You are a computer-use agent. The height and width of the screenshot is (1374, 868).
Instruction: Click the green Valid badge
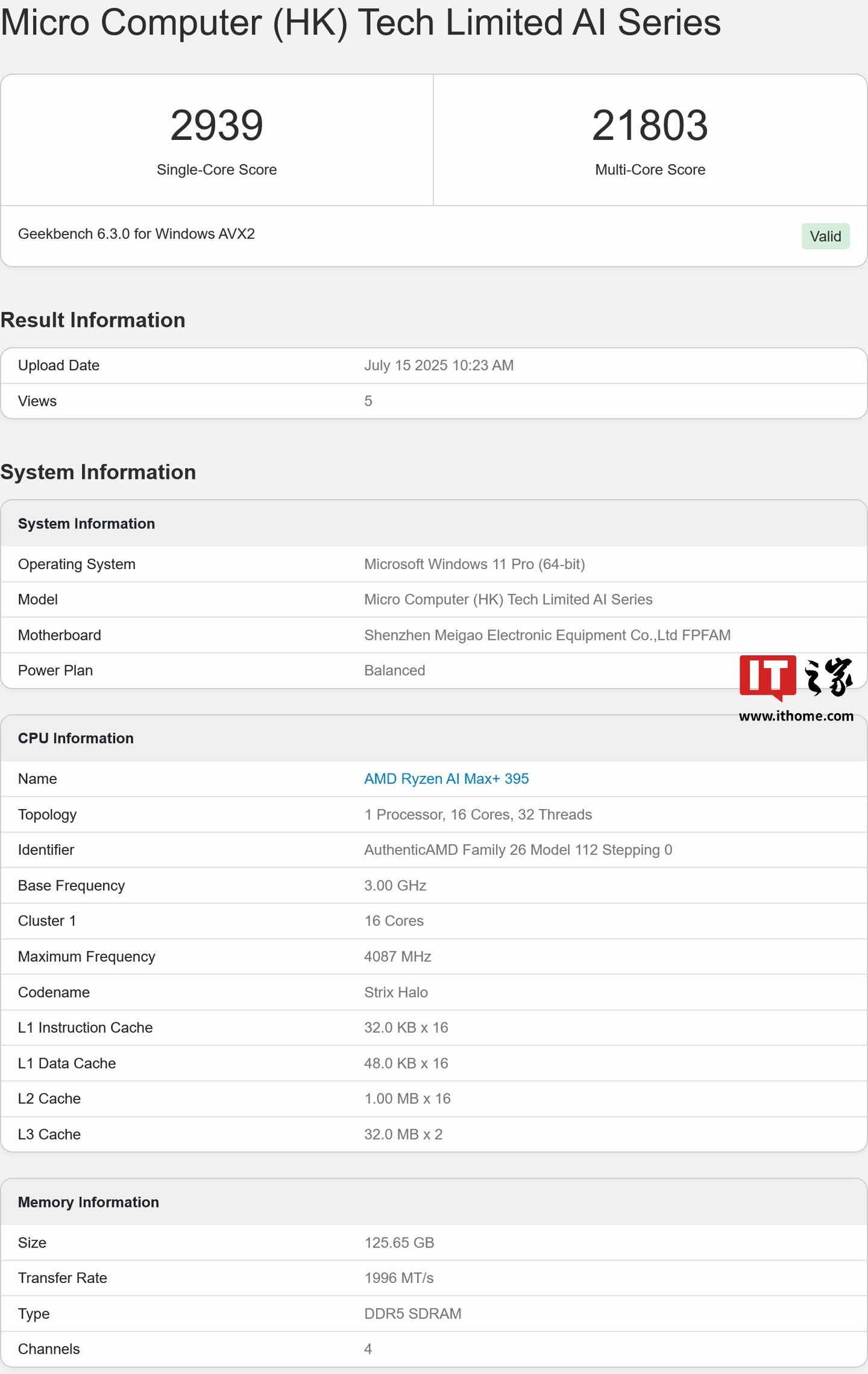[825, 236]
